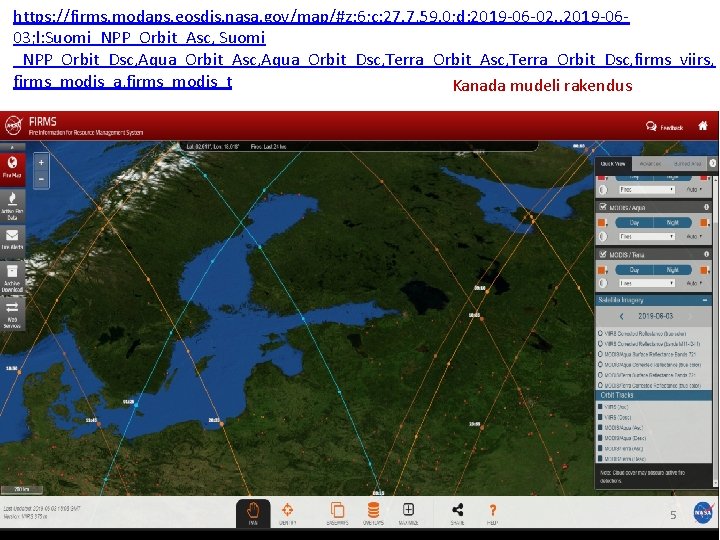Screen dimensions: 720x540
Task: Switch to the Burned Area tab
Action: tap(687, 163)
